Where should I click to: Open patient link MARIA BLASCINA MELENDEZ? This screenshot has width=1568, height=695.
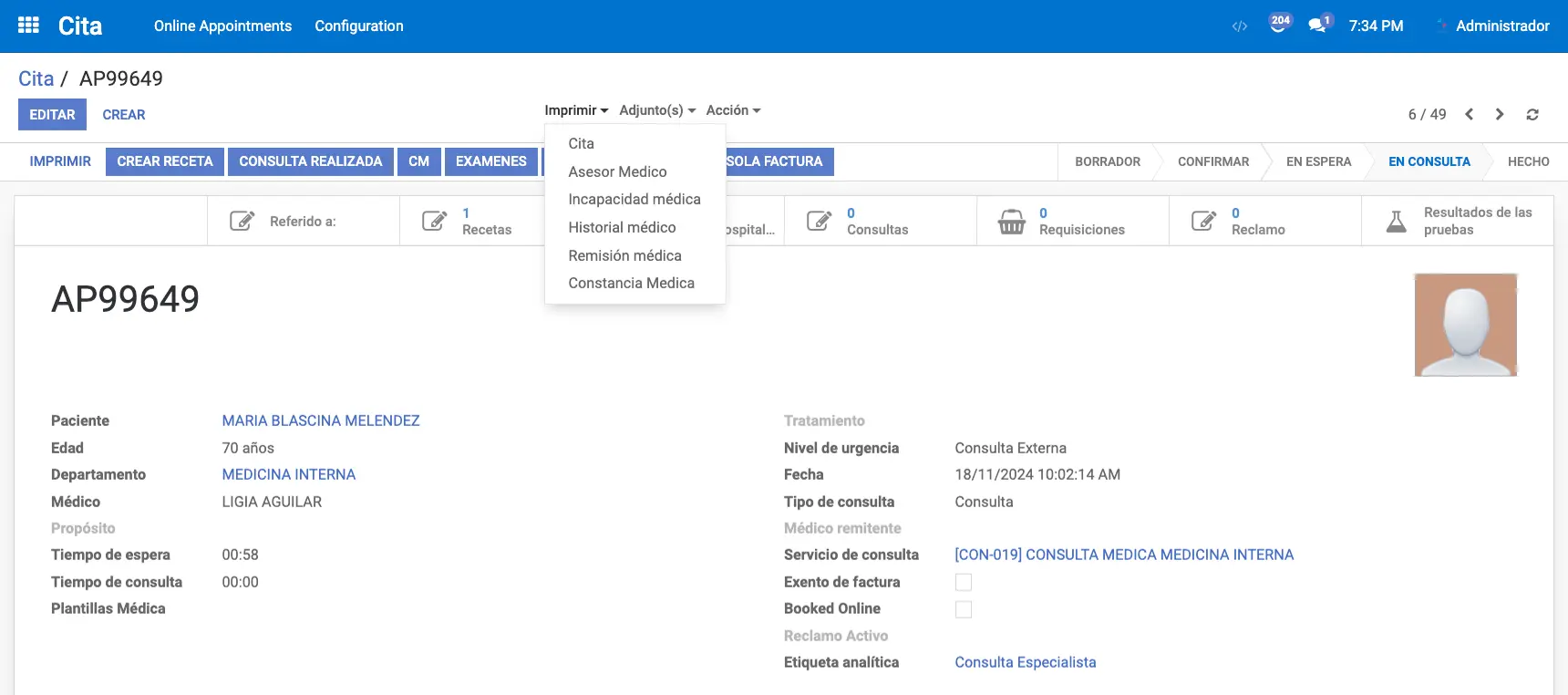[321, 420]
